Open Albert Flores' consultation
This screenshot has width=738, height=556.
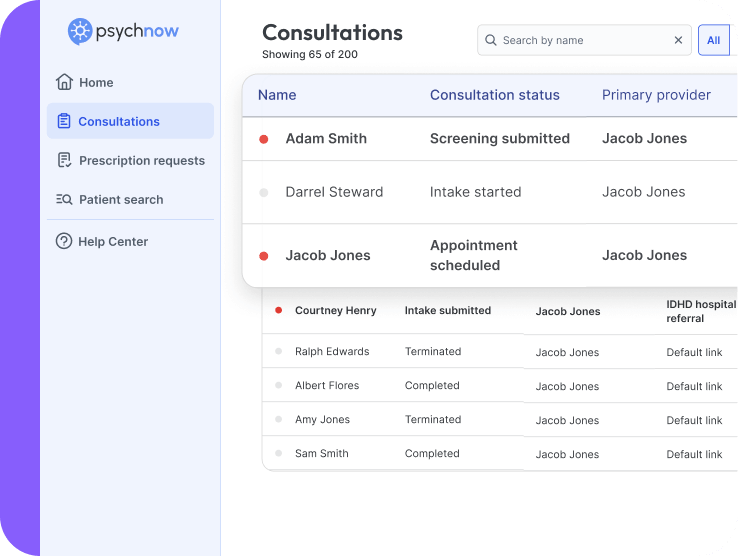coord(327,385)
